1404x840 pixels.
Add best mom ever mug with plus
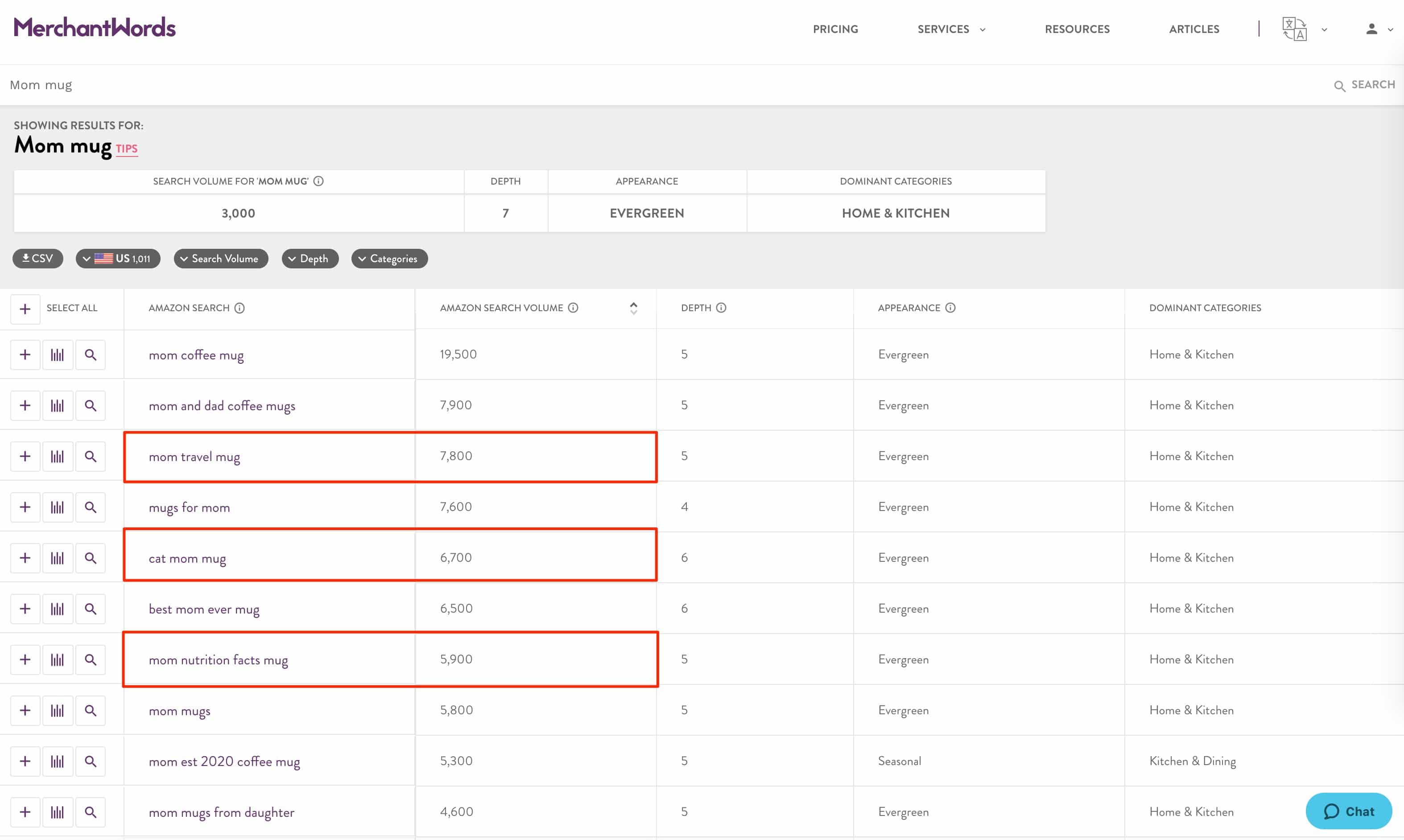(25, 609)
